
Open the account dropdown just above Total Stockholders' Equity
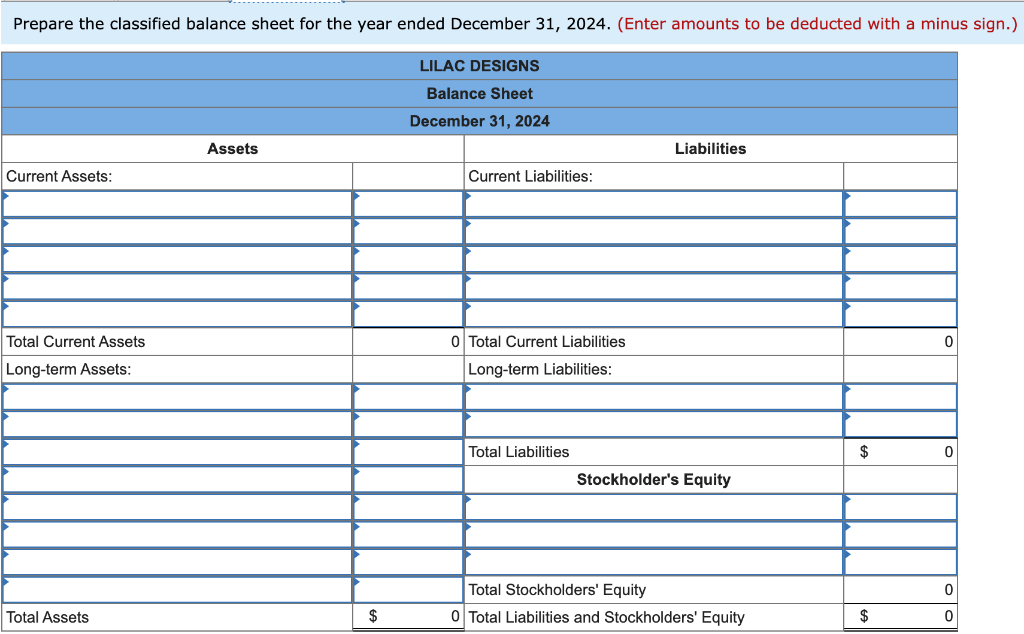(654, 562)
